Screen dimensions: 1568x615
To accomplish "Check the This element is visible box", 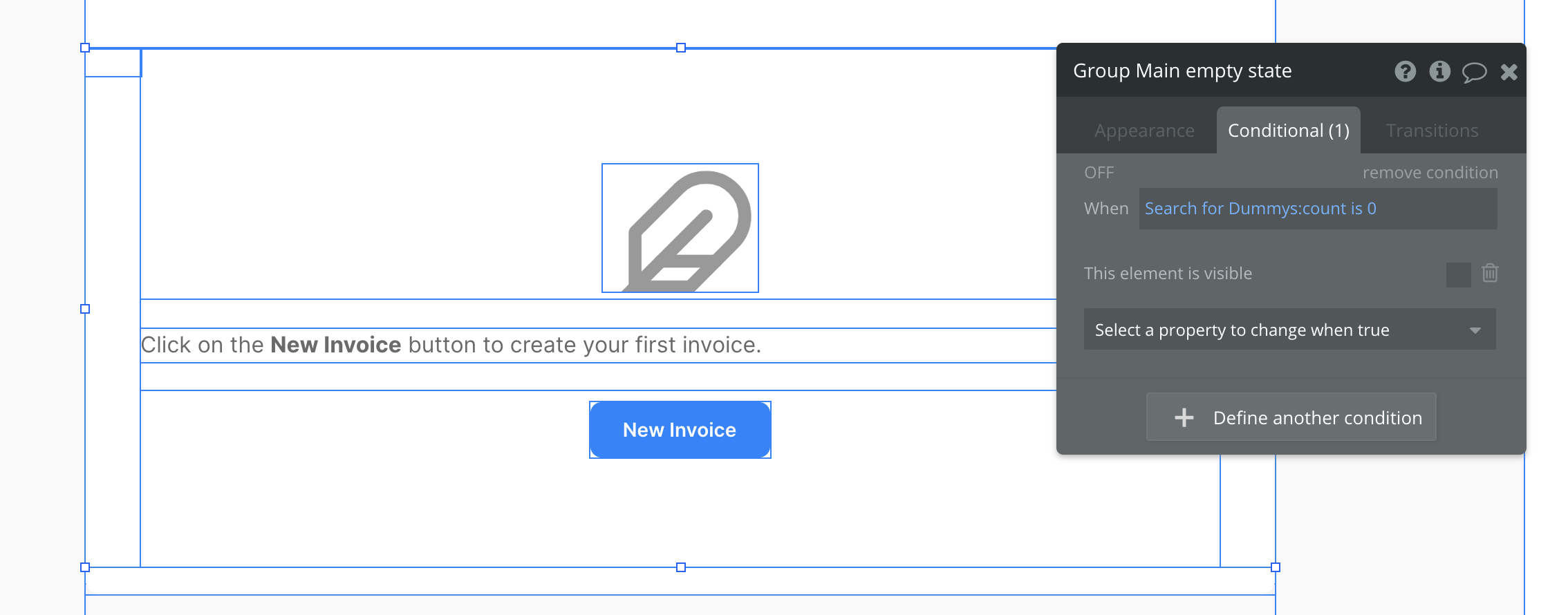I will pos(1458,274).
